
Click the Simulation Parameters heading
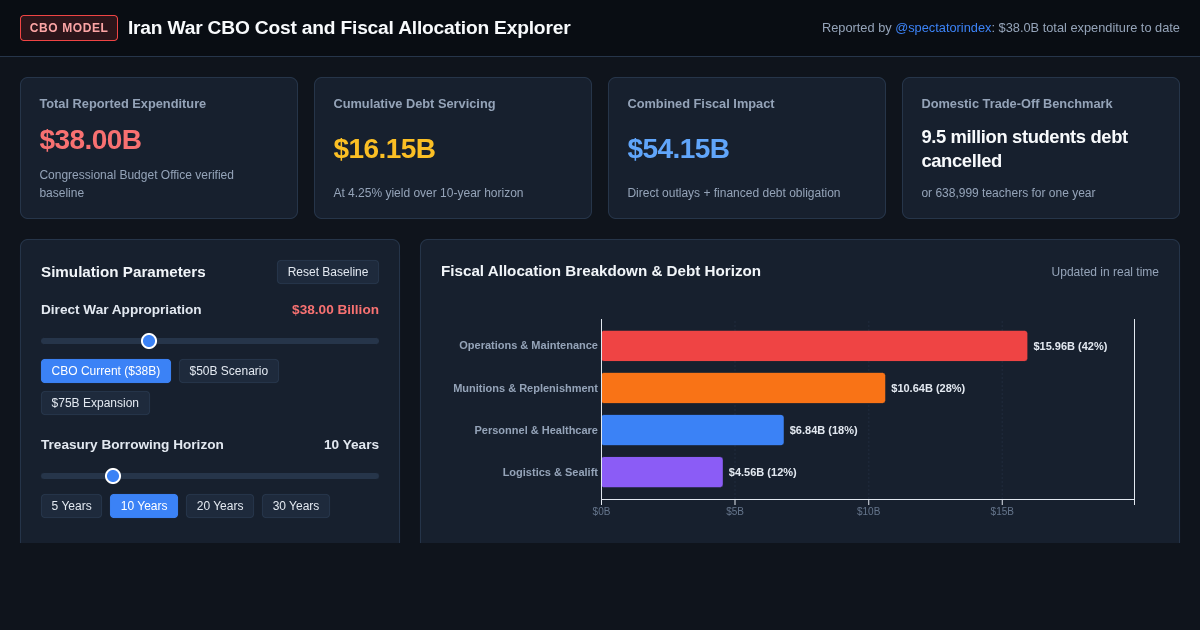click(123, 272)
